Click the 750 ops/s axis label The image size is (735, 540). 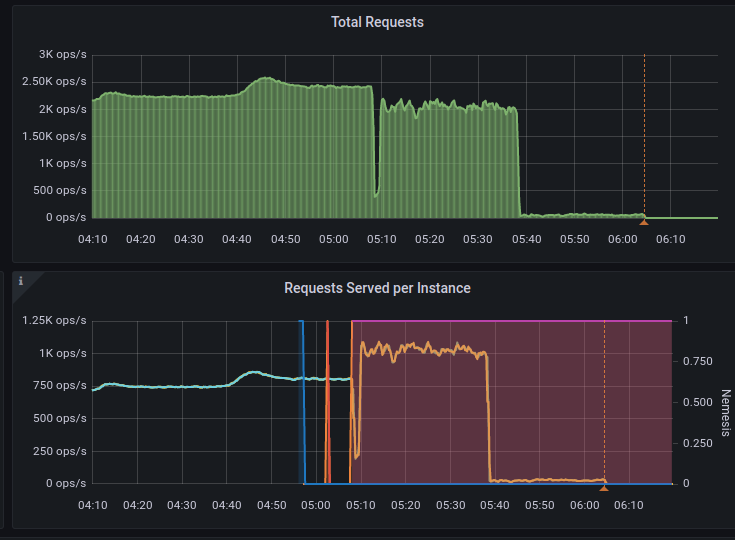60,385
